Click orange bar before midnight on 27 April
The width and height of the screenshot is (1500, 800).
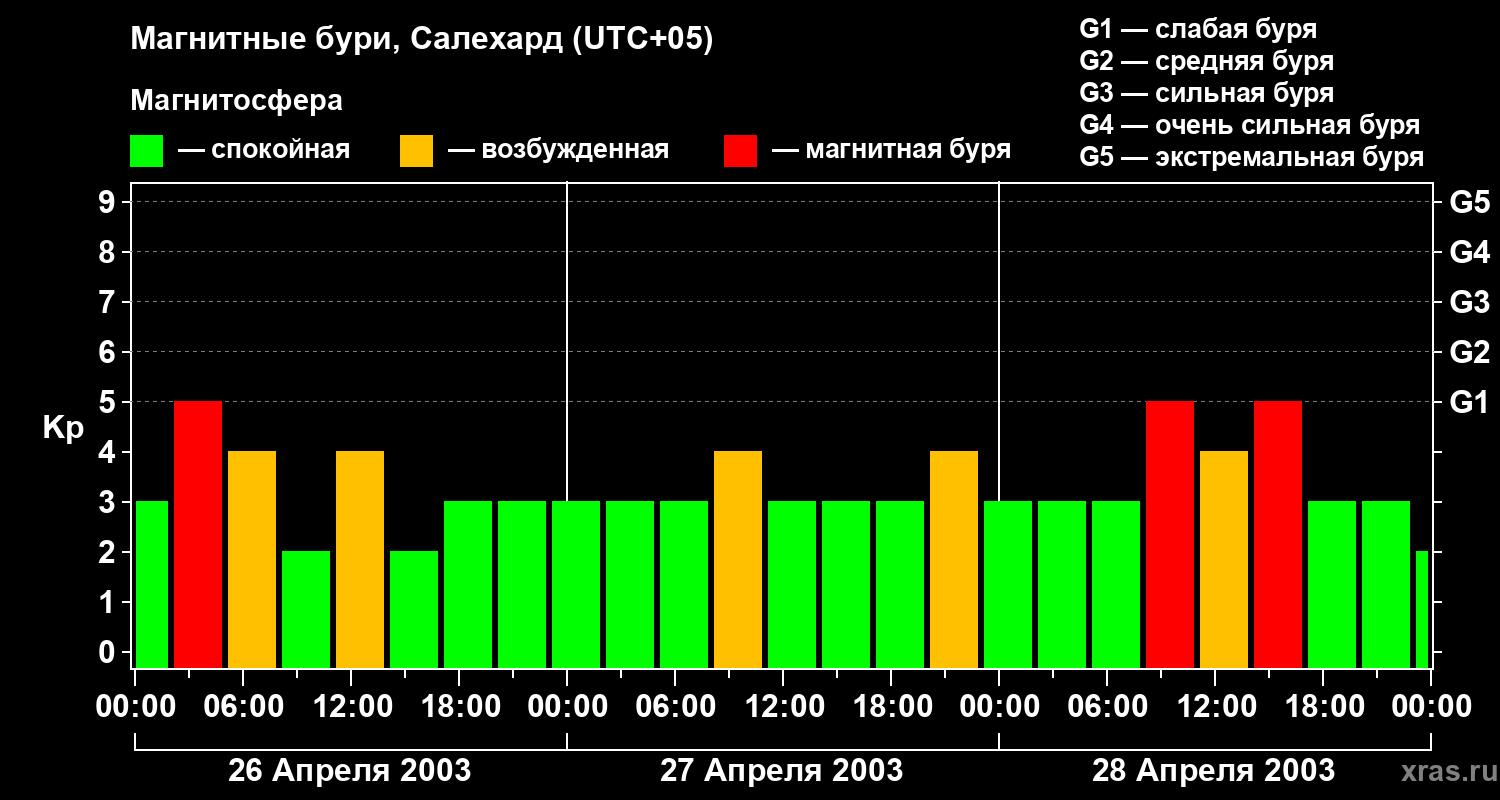click(954, 560)
